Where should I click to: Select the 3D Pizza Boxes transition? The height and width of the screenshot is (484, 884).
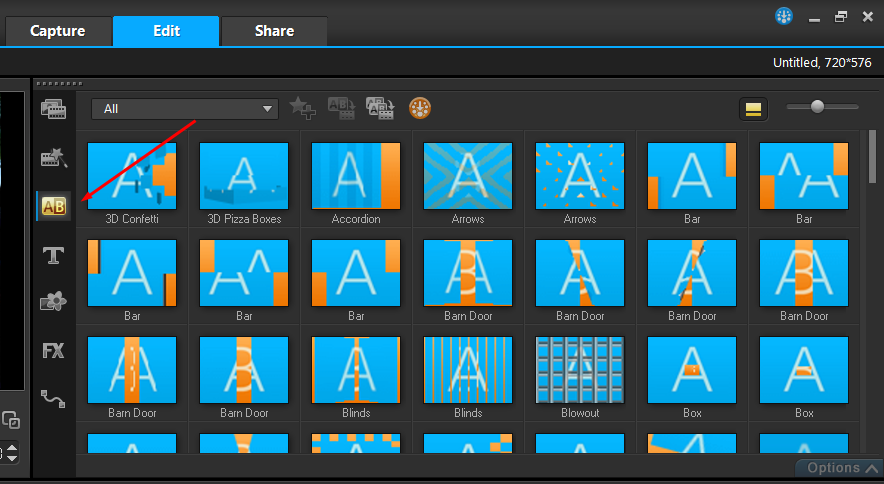244,175
